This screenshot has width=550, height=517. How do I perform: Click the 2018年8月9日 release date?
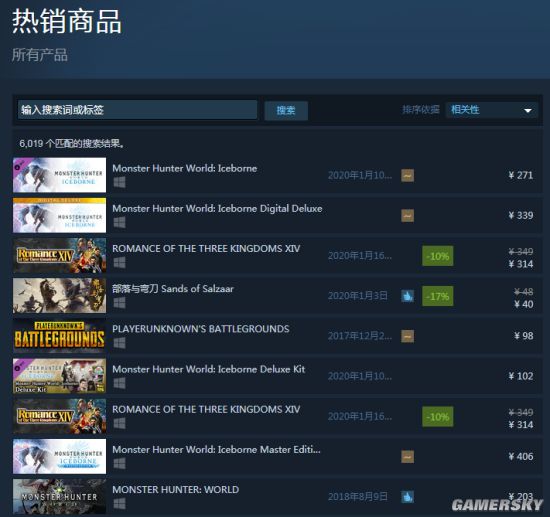tap(358, 497)
